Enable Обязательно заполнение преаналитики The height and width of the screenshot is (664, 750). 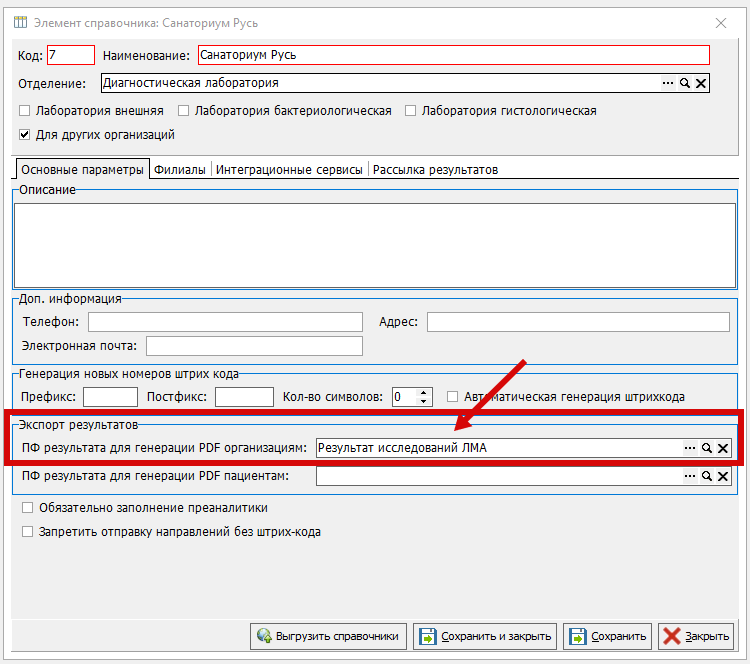[28, 508]
